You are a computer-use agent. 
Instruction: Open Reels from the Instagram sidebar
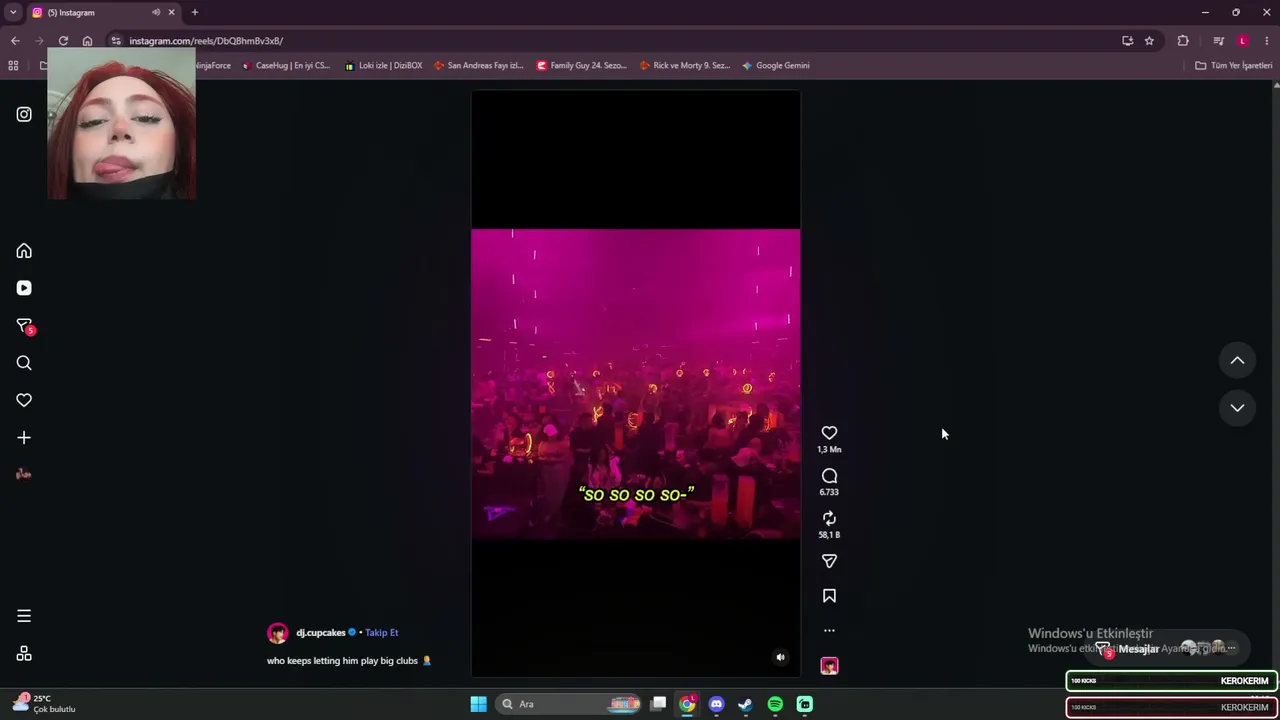(x=24, y=288)
